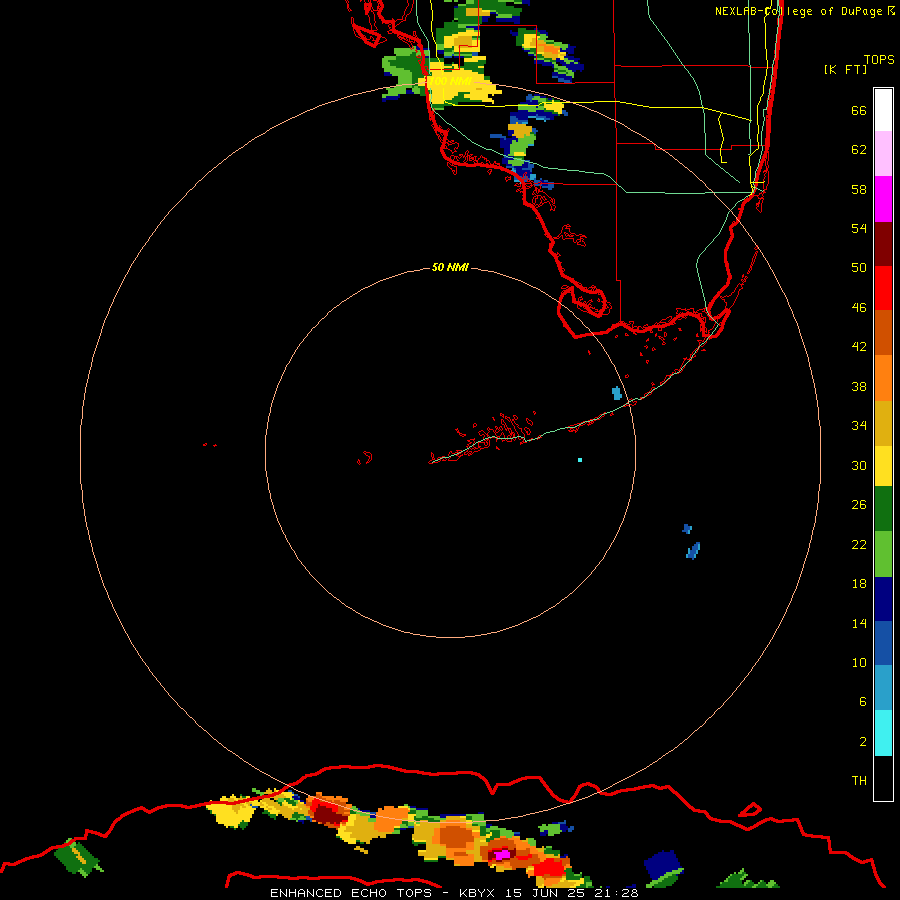The height and width of the screenshot is (900, 900).
Task: Click the cyan 2-6 kft legend swatch
Action: tap(883, 733)
